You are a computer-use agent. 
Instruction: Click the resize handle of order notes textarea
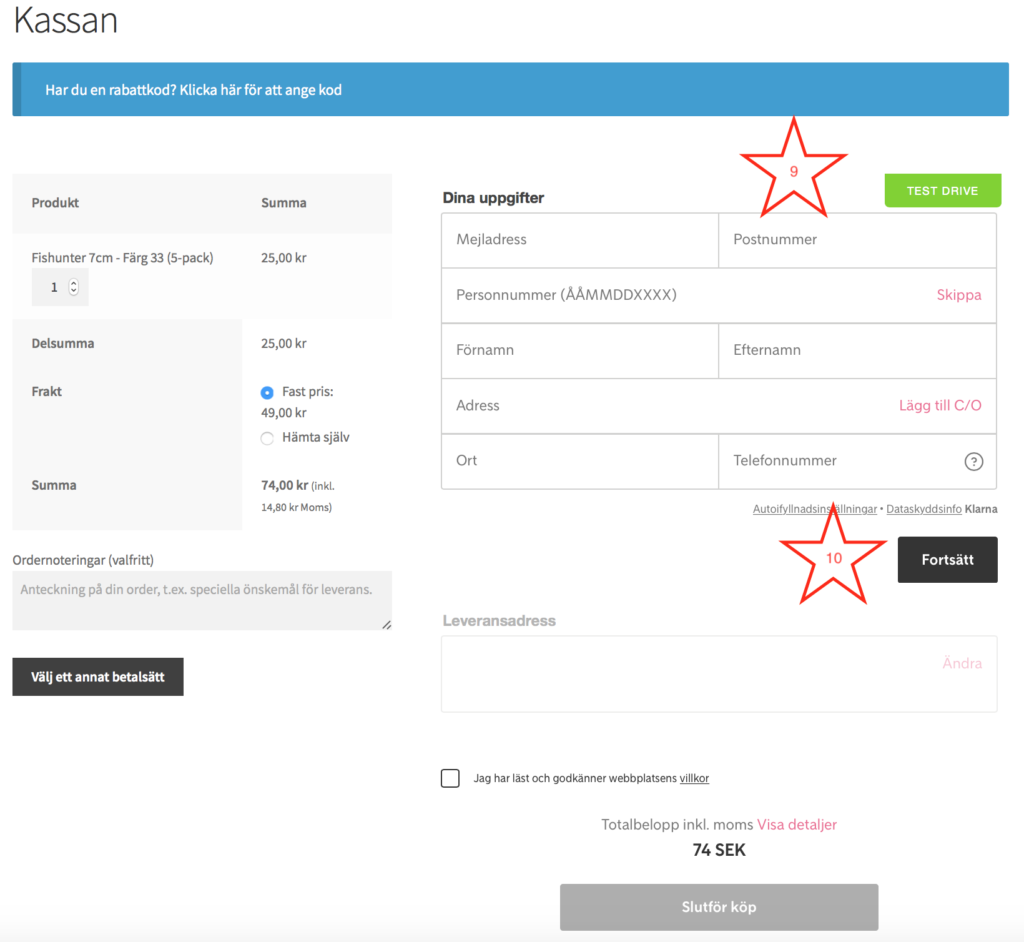[387, 625]
